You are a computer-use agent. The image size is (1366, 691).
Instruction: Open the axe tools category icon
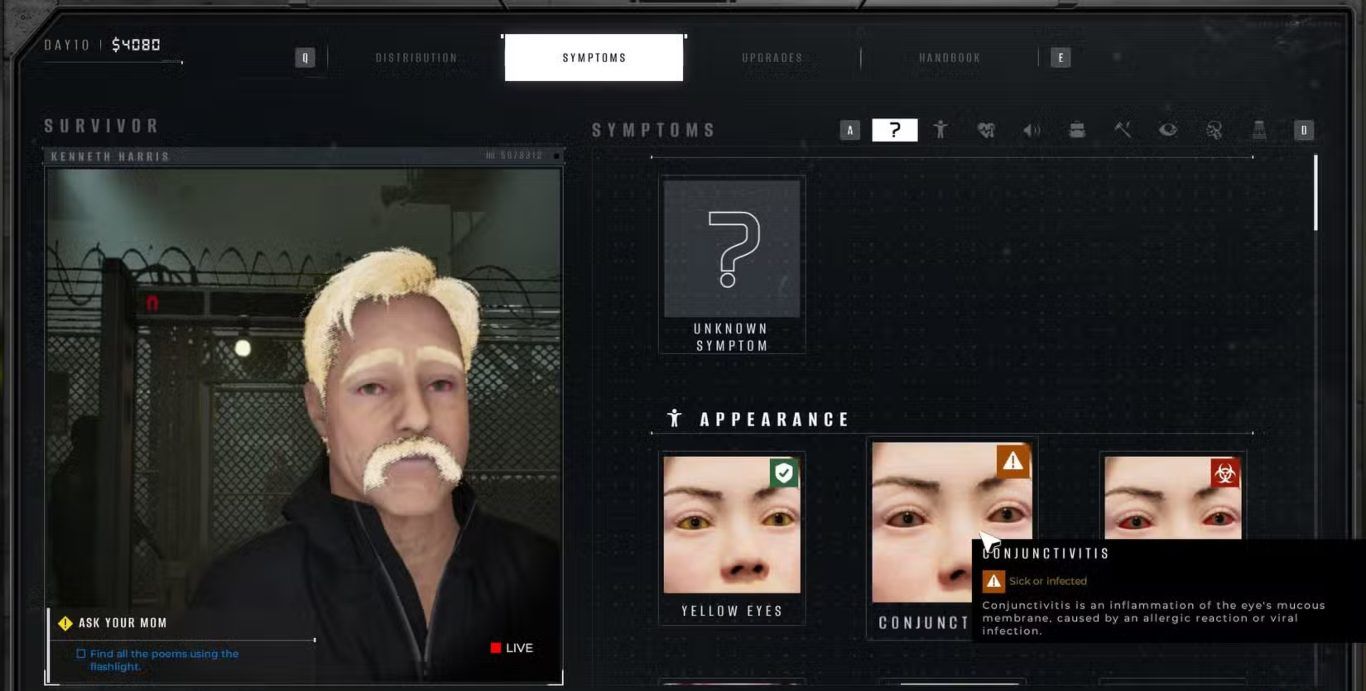pos(1123,130)
